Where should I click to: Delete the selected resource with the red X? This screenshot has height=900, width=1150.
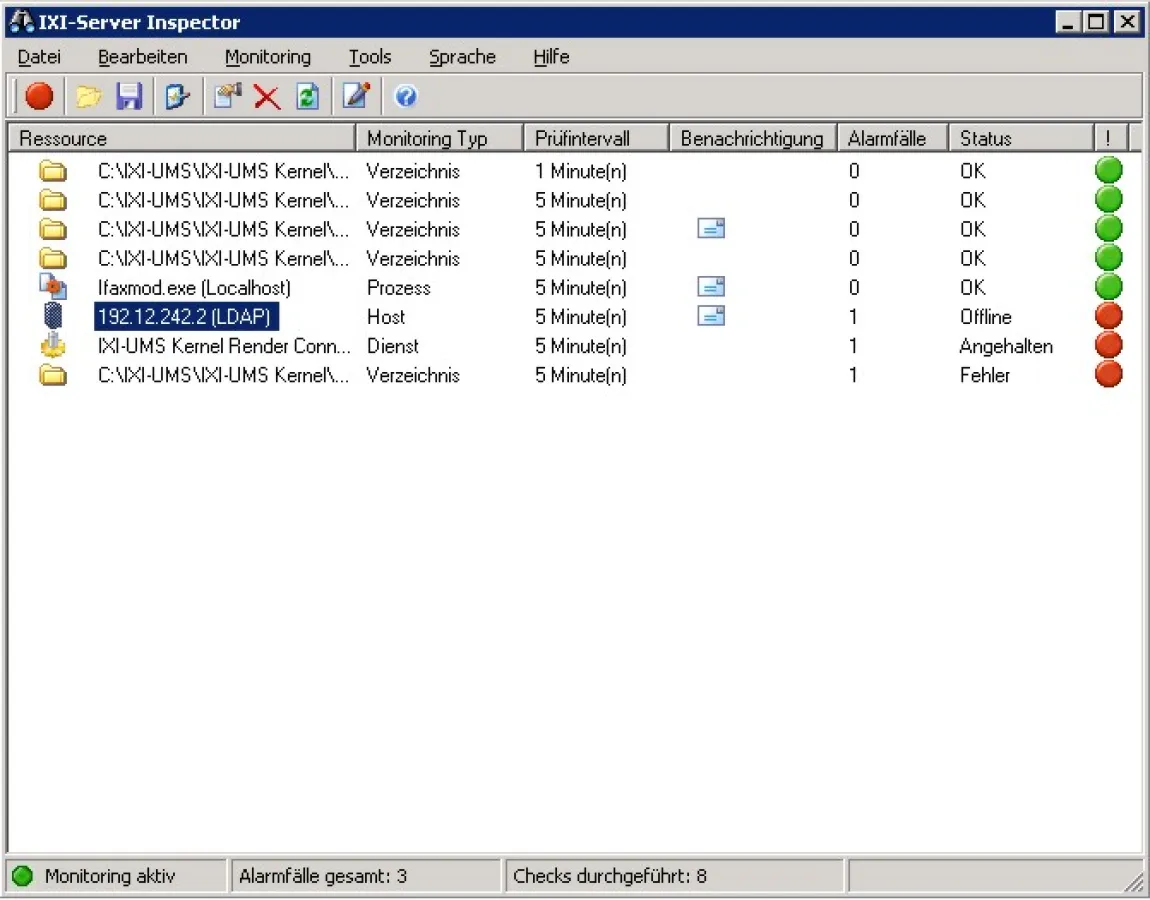click(x=265, y=96)
